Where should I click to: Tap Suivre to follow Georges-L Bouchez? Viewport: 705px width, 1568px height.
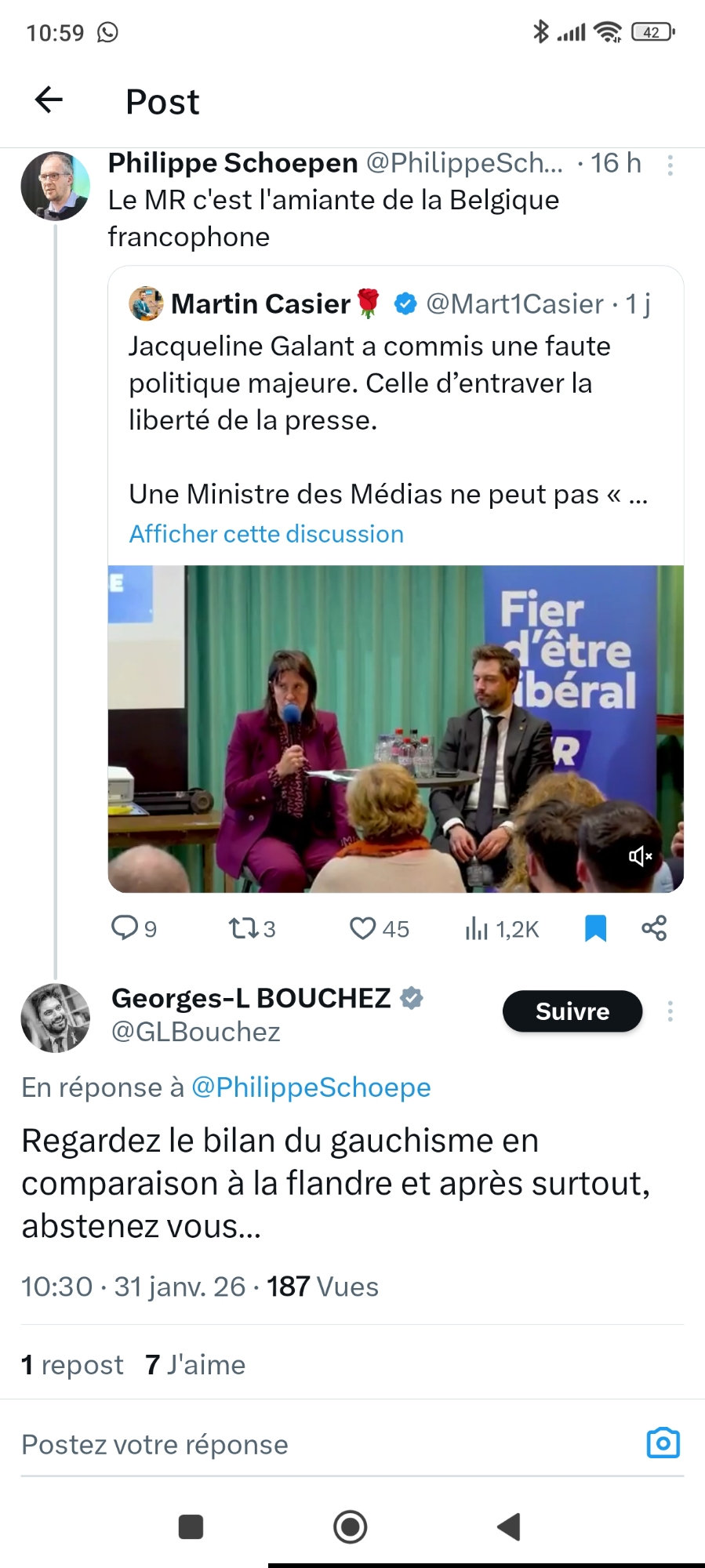pos(572,1011)
